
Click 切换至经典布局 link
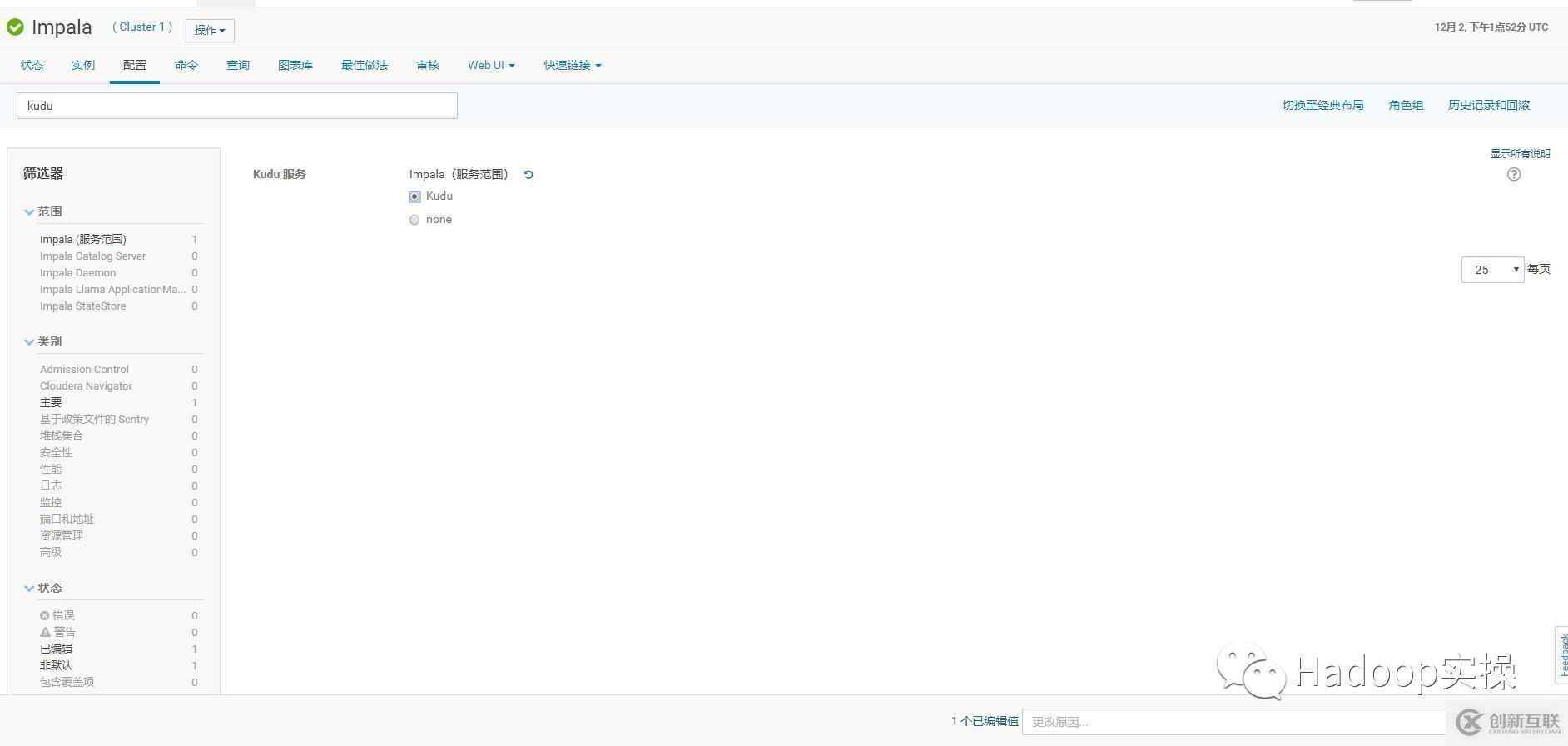[x=1323, y=105]
